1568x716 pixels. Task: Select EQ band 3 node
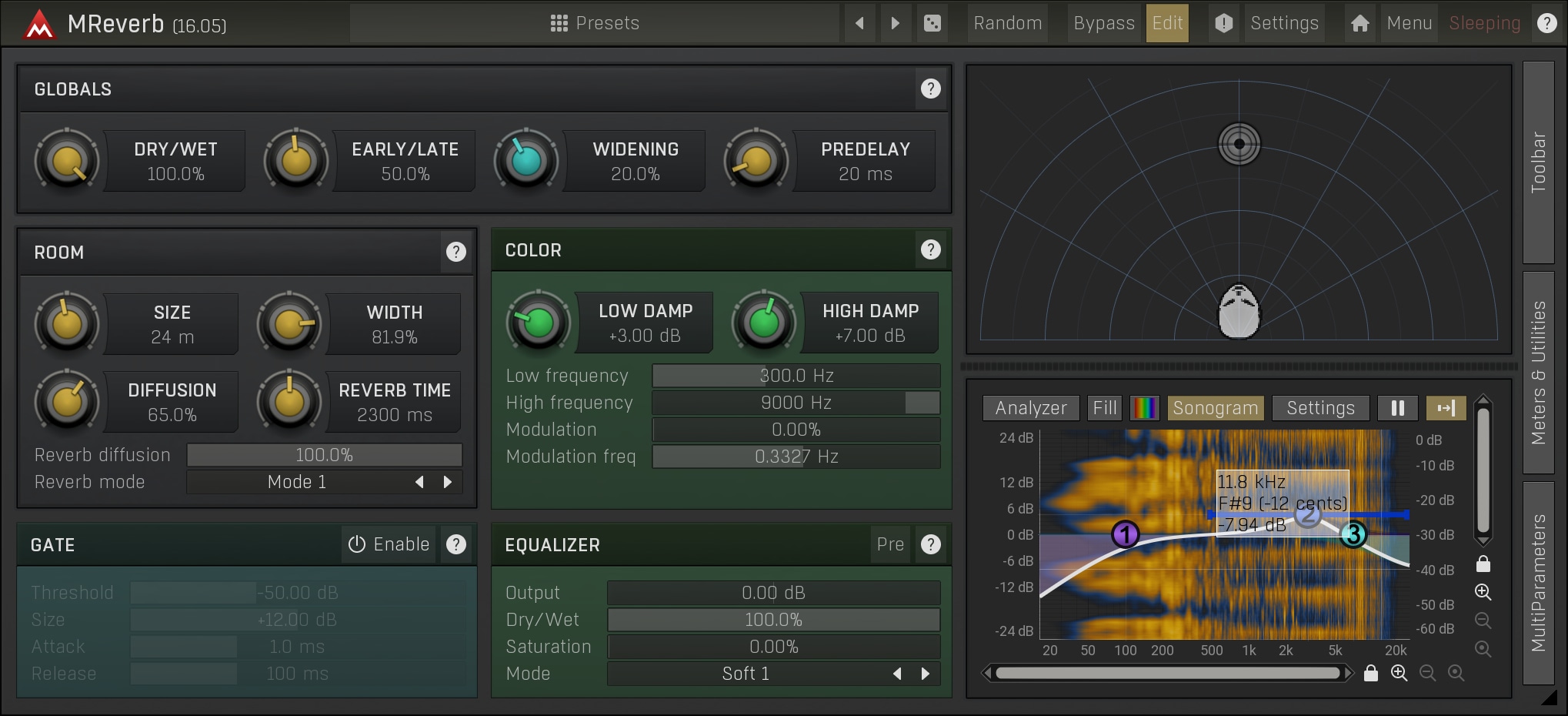click(1353, 534)
